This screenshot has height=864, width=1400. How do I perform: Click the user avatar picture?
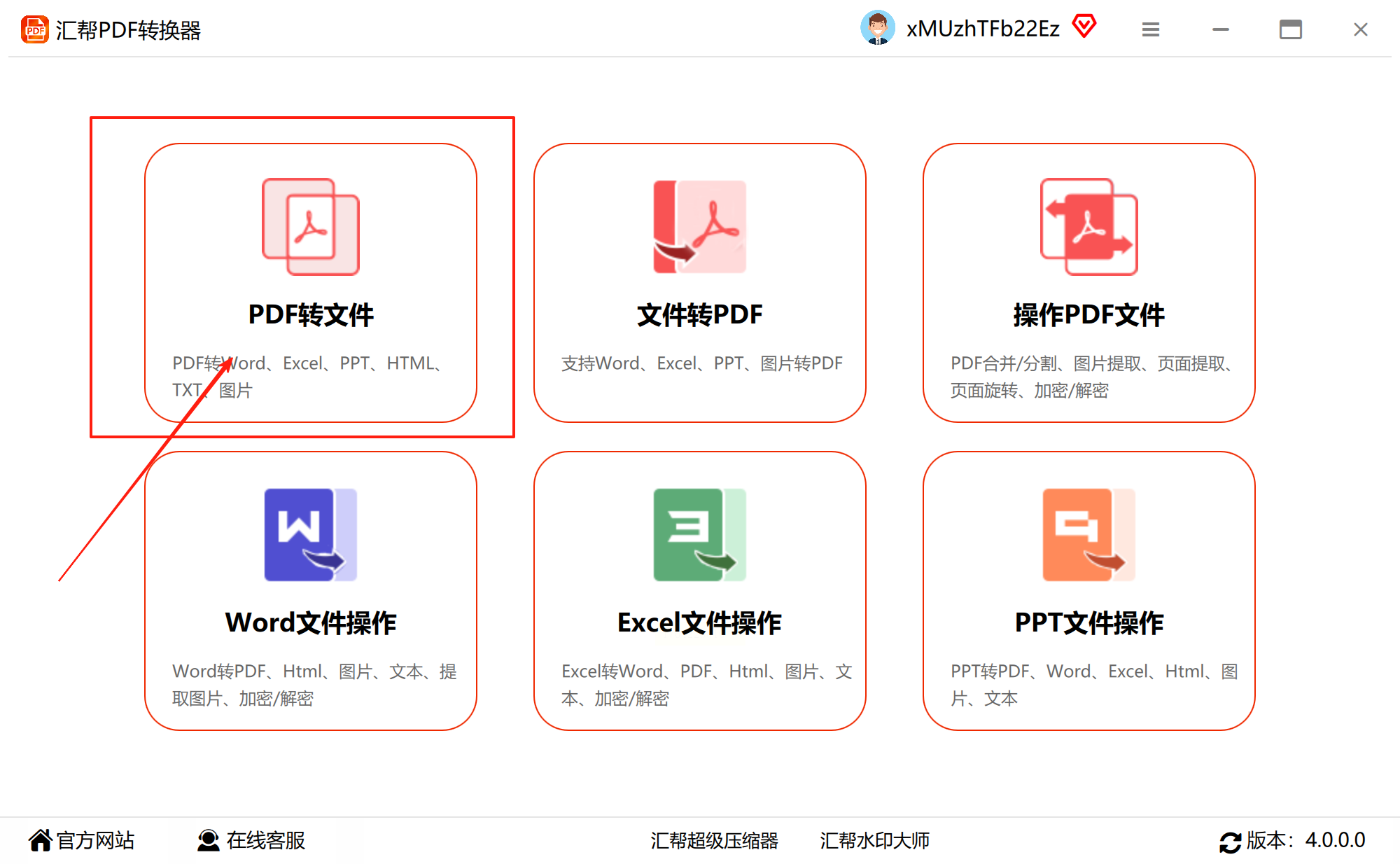[877, 28]
